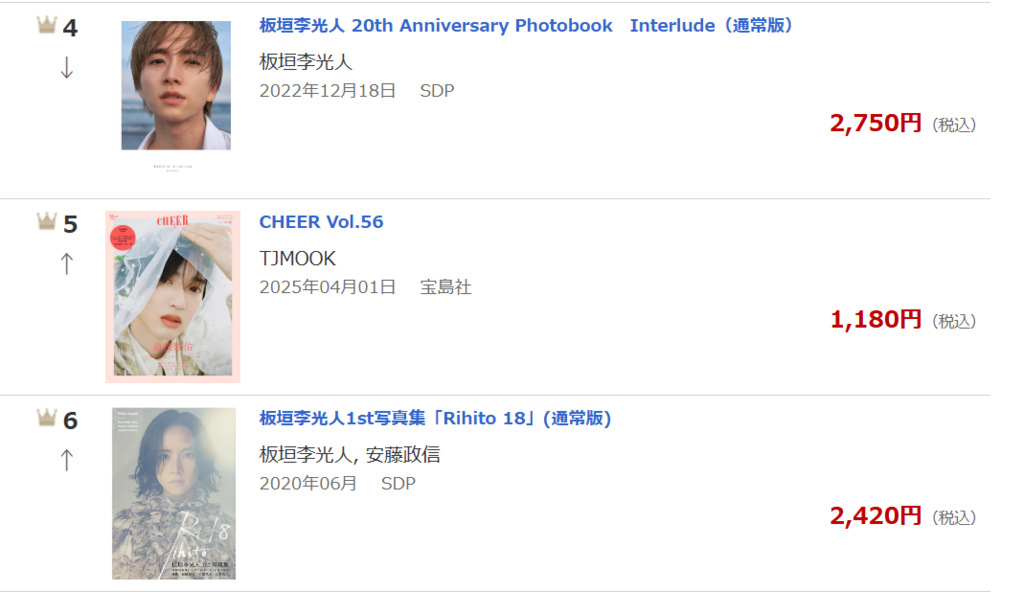Click the crown icon beside rank 6

coord(46,417)
